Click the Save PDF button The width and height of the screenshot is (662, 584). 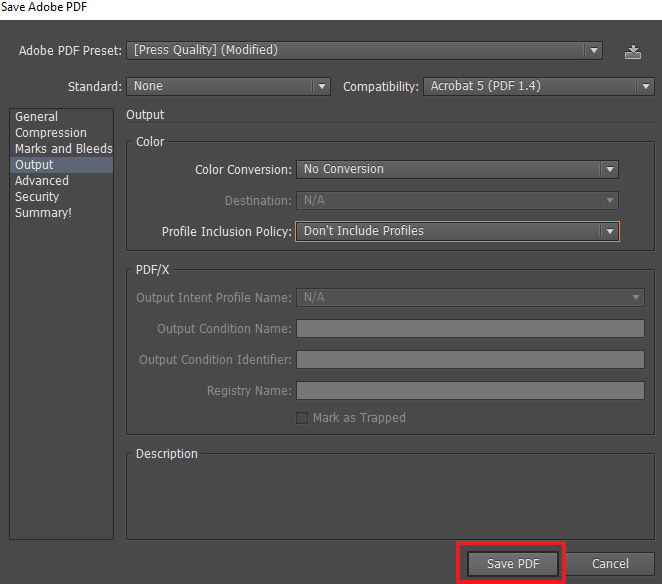pos(512,564)
